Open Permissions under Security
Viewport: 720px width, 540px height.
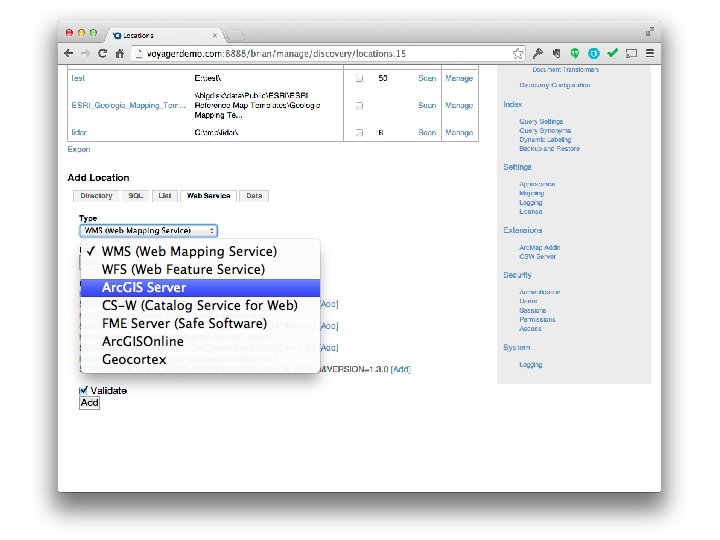pos(537,319)
